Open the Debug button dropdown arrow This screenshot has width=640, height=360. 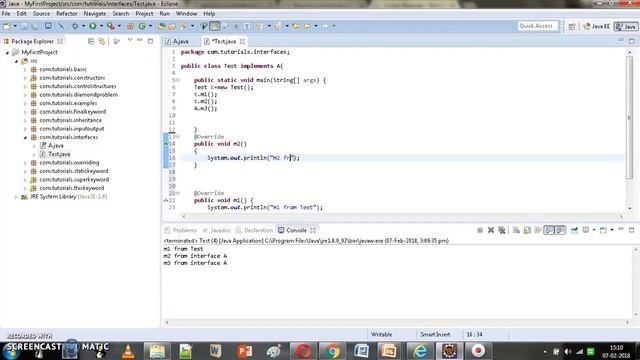[83, 26]
